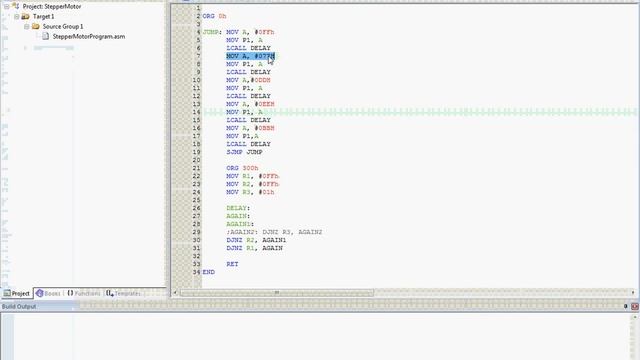The image size is (640, 360).
Task: Click the JUMP label on line 4
Action: click(212, 32)
